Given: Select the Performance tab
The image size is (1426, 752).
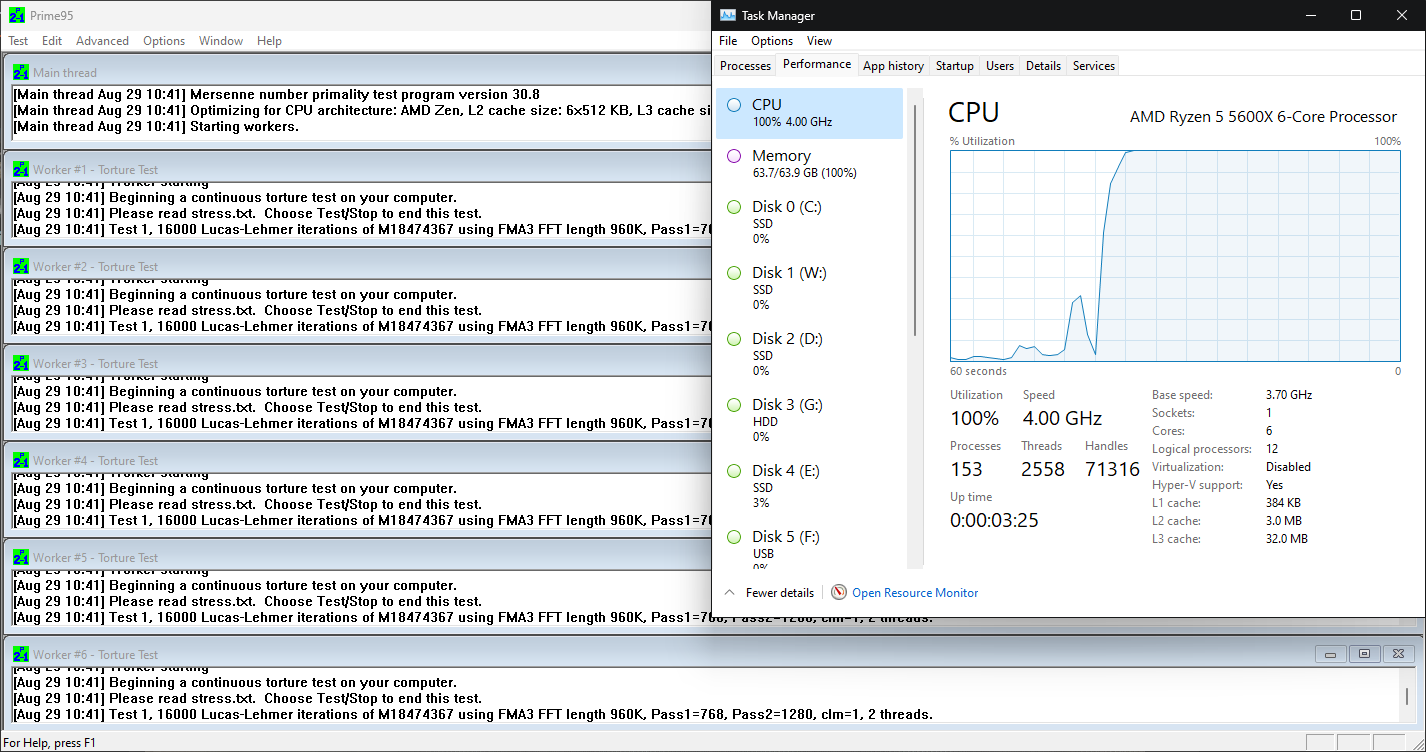Looking at the screenshot, I should point(817,64).
